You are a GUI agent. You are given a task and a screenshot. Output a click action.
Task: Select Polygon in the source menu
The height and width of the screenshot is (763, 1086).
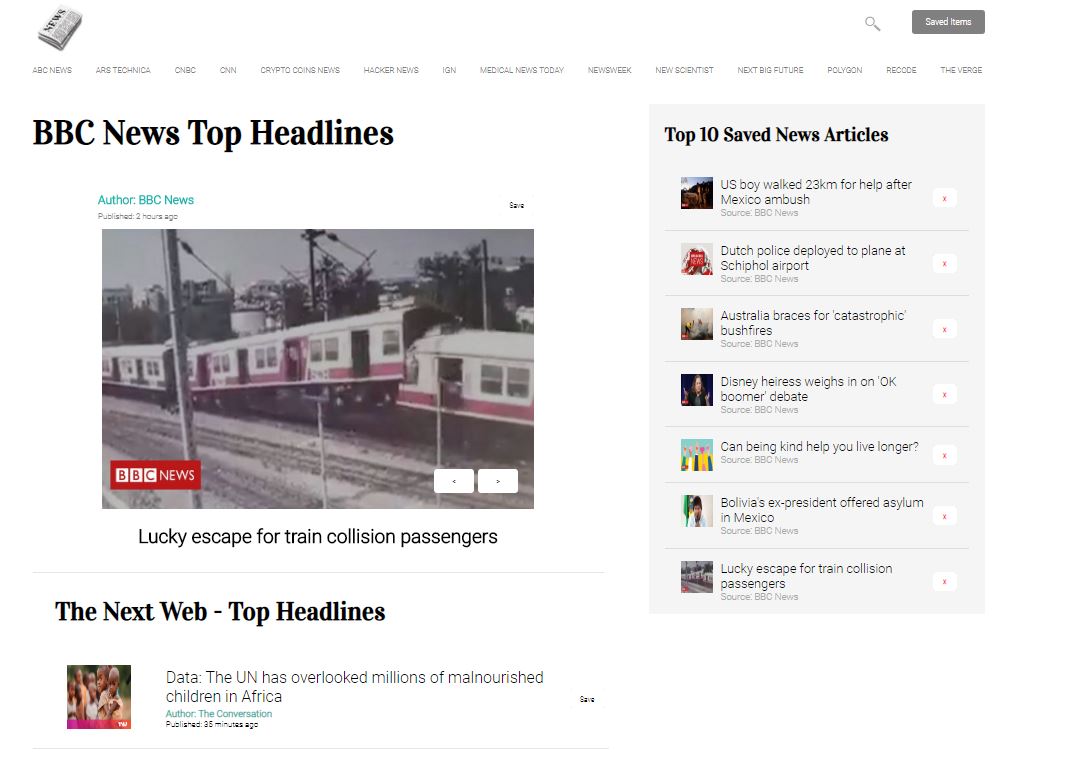point(844,70)
